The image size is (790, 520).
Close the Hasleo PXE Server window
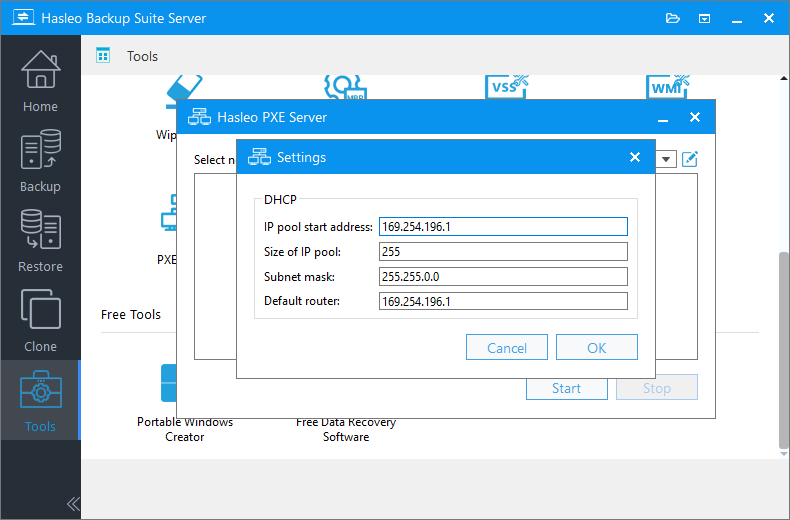point(695,117)
